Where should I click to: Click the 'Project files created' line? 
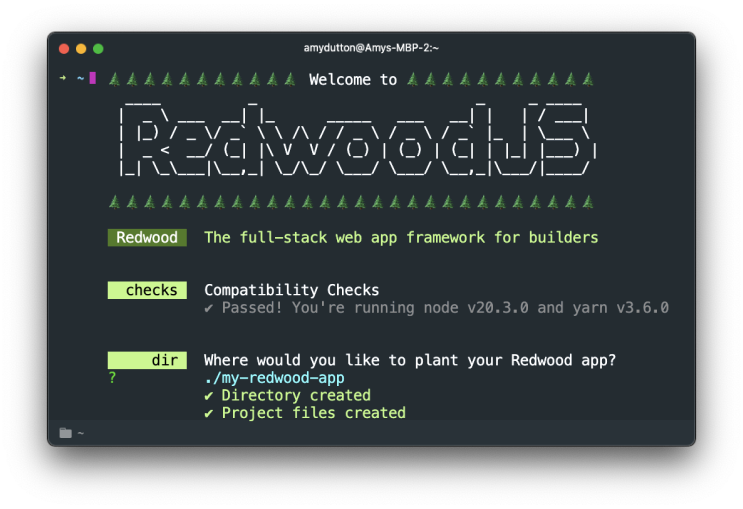[x=305, y=413]
